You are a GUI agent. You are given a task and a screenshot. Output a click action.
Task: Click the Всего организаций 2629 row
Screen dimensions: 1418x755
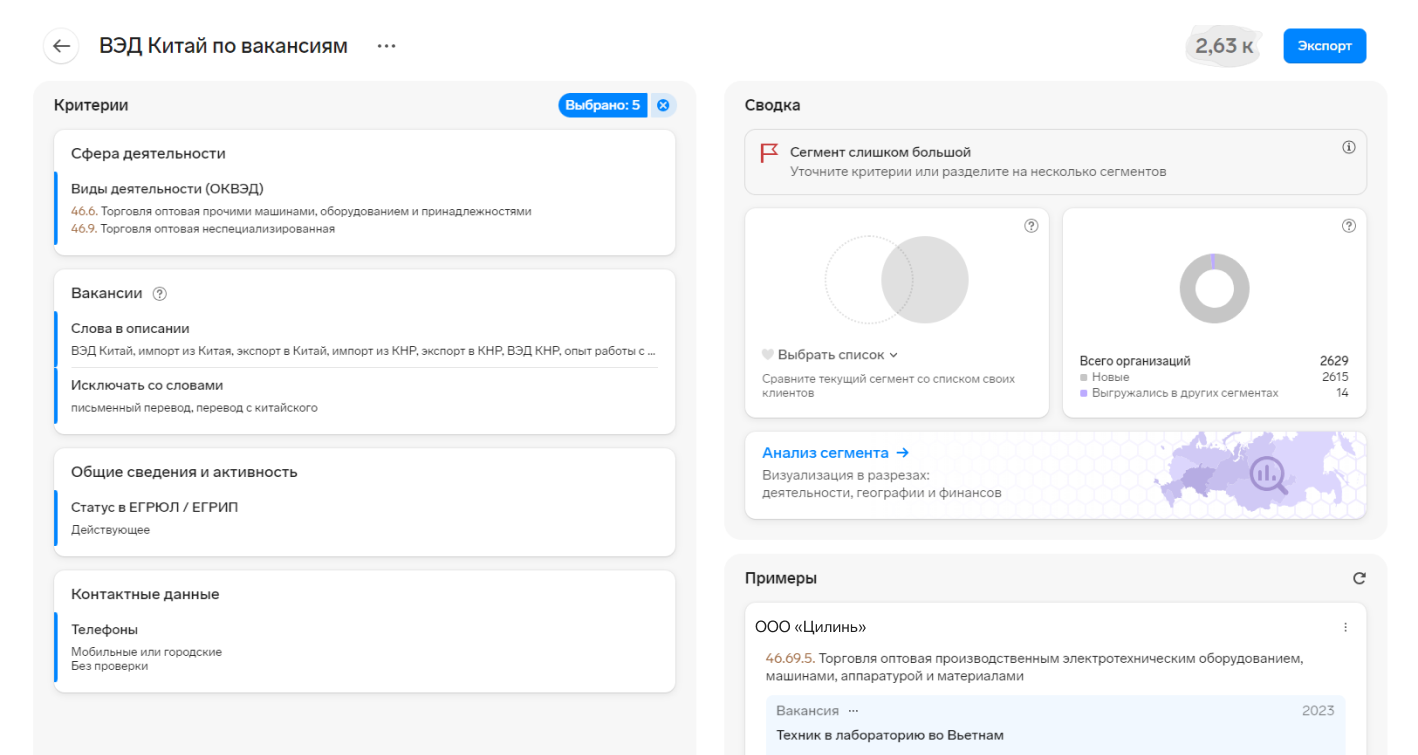(1214, 361)
